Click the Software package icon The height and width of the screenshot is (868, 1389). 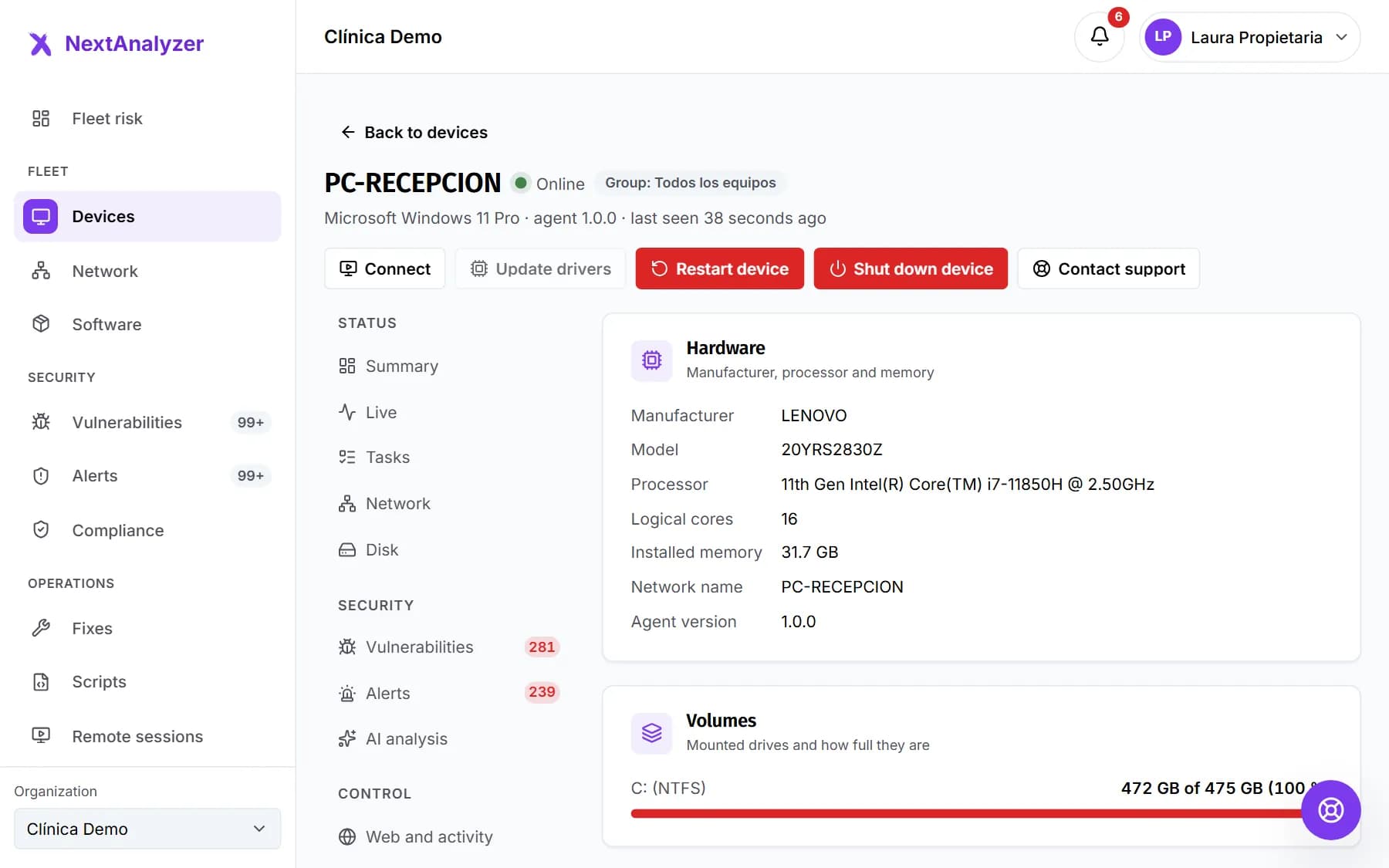(x=41, y=324)
